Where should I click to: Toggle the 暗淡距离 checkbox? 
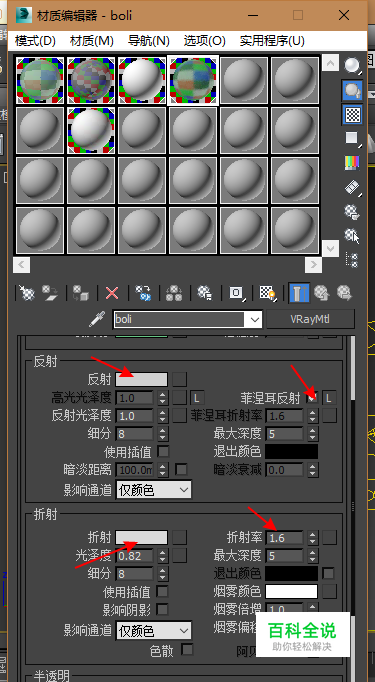(181, 469)
